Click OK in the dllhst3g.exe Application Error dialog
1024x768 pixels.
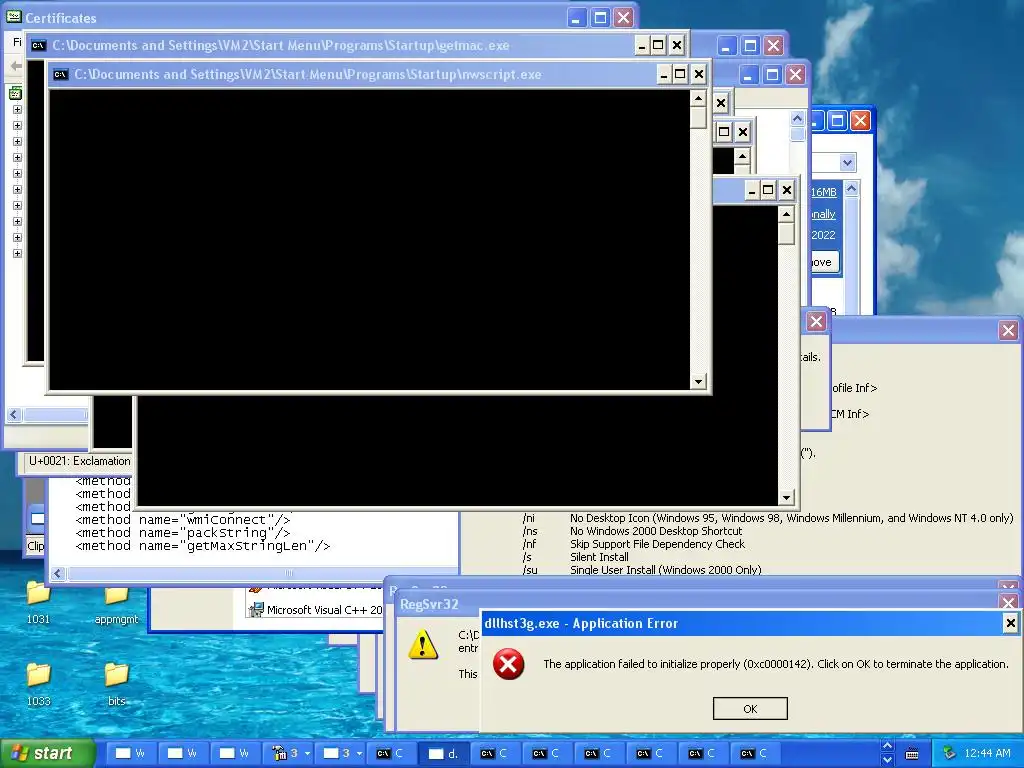pos(750,709)
